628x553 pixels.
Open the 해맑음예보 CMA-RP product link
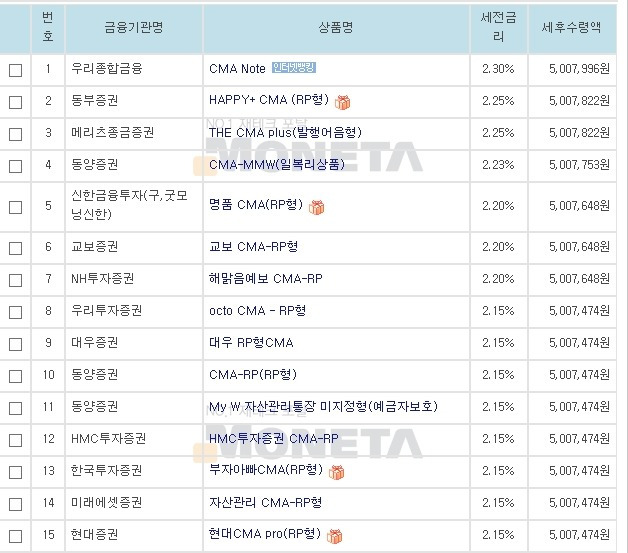pos(266,278)
